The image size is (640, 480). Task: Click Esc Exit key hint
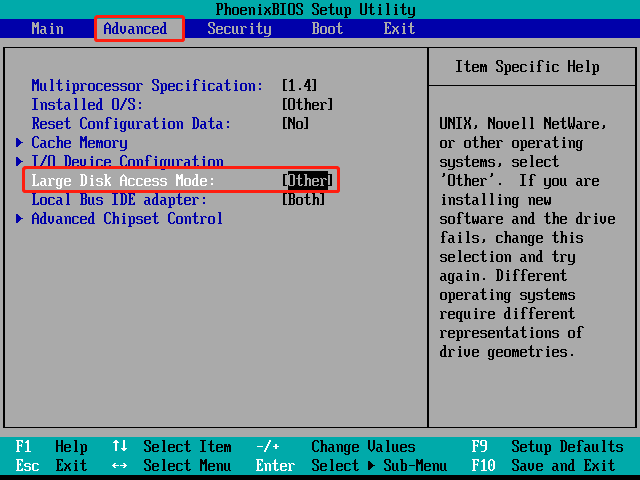click(x=51, y=466)
